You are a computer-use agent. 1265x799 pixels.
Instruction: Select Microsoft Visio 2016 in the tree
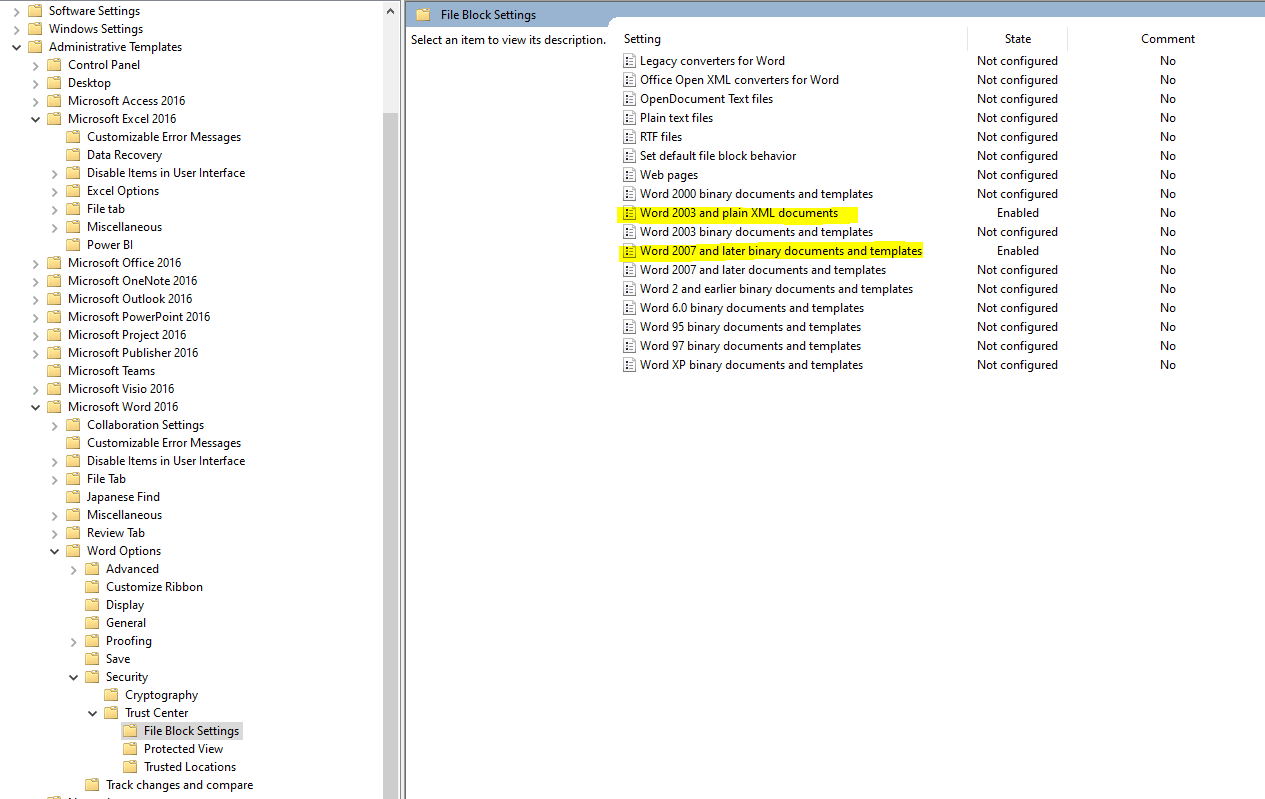point(121,389)
